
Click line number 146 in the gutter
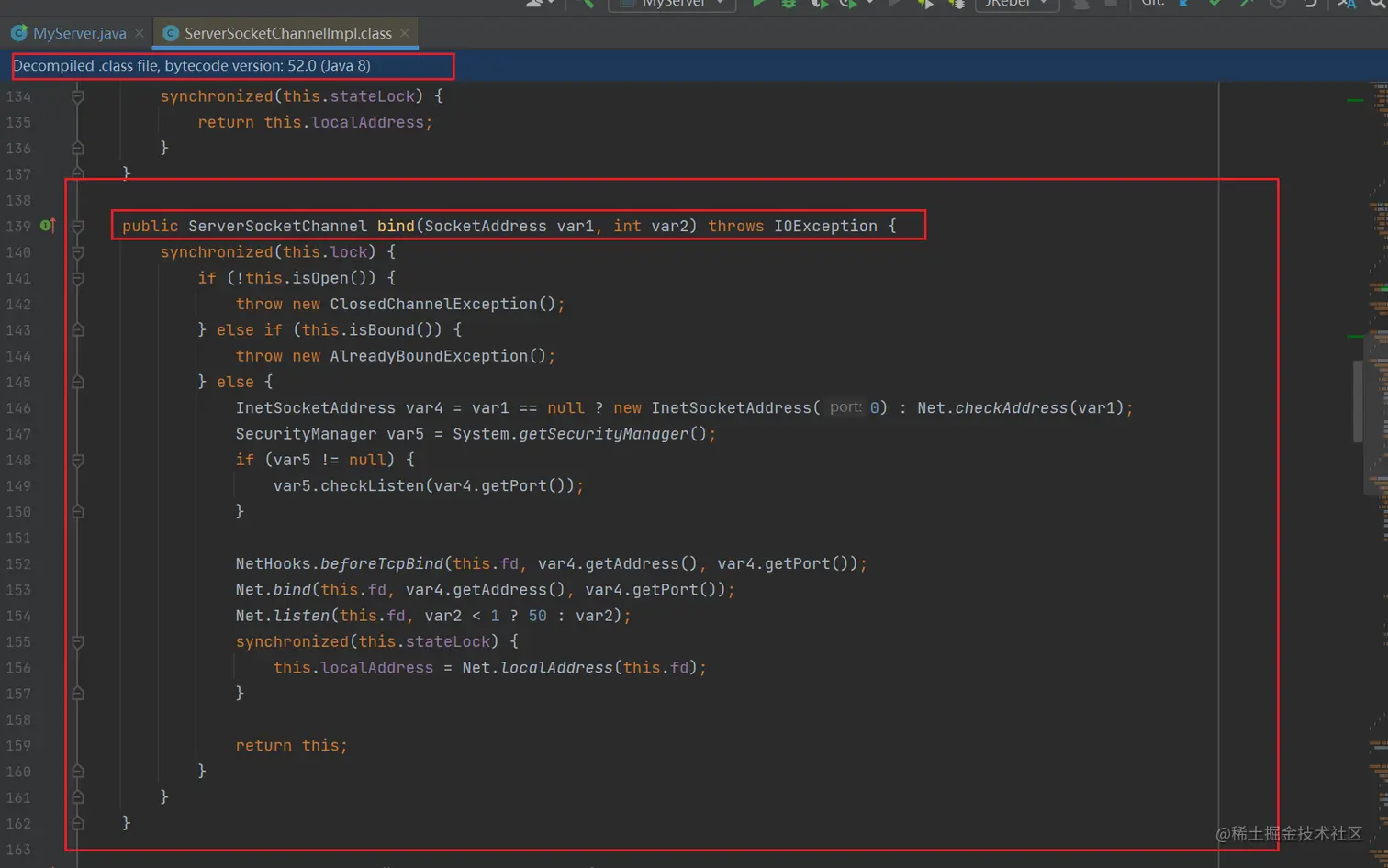click(x=18, y=407)
